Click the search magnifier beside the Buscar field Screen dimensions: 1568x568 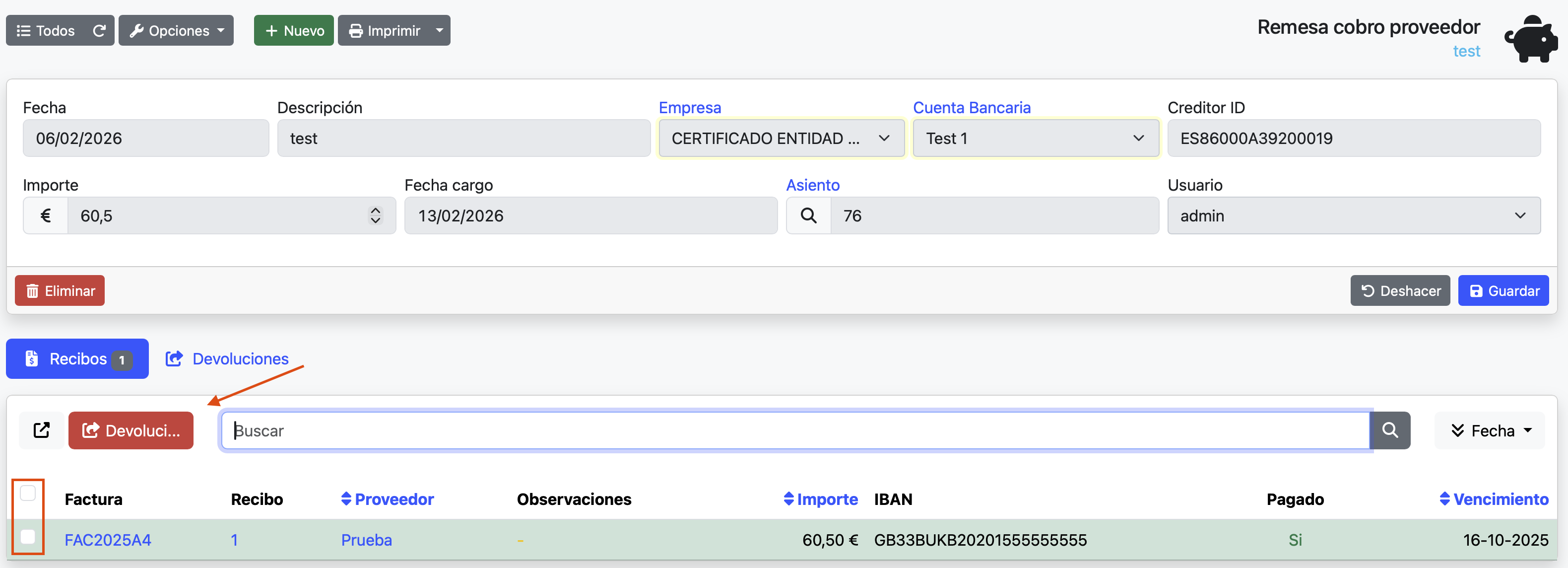[x=1390, y=430]
